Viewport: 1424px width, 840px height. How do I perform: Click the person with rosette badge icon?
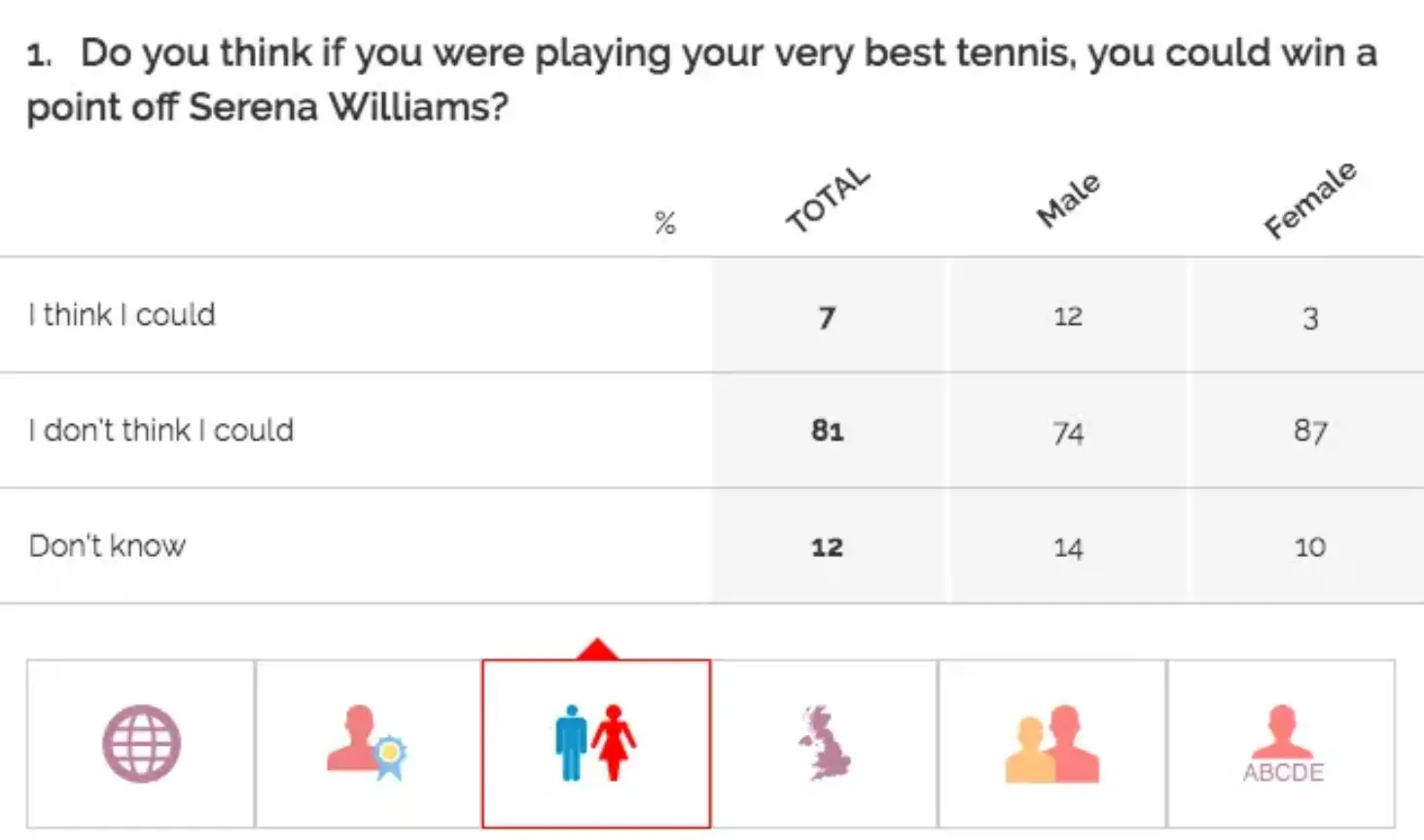click(368, 744)
